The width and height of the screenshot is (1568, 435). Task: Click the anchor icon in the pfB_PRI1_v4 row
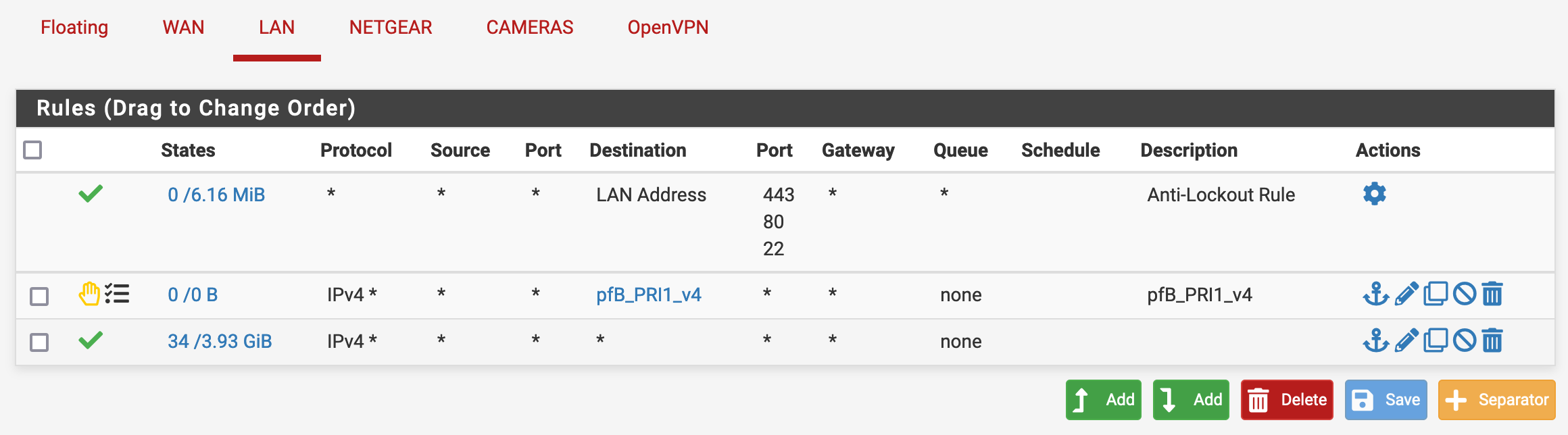pyautogui.click(x=1375, y=295)
